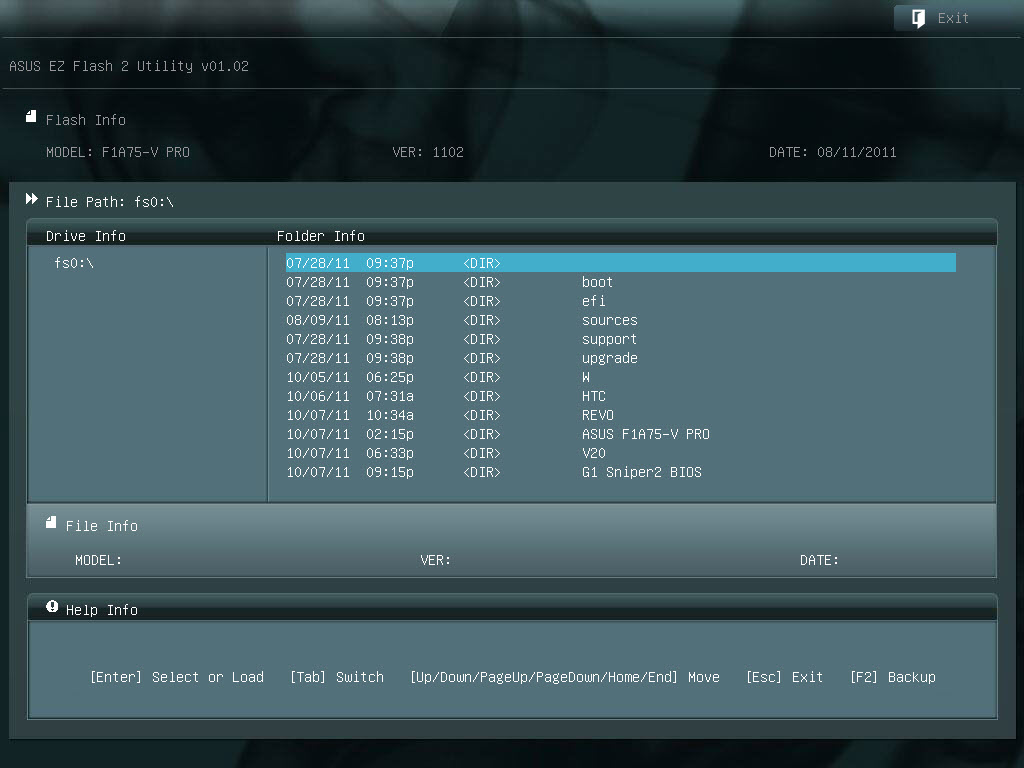
Task: Click the Up/Down/PageUp/PageDown Move hint
Action: 565,677
